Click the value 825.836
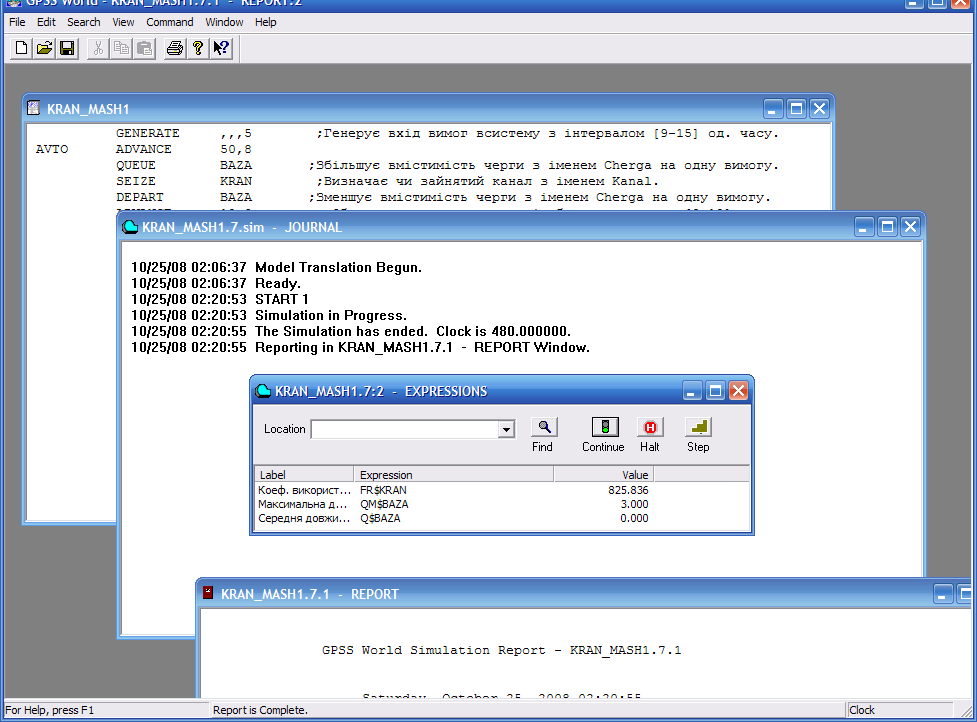The height and width of the screenshot is (722, 977). coord(628,490)
